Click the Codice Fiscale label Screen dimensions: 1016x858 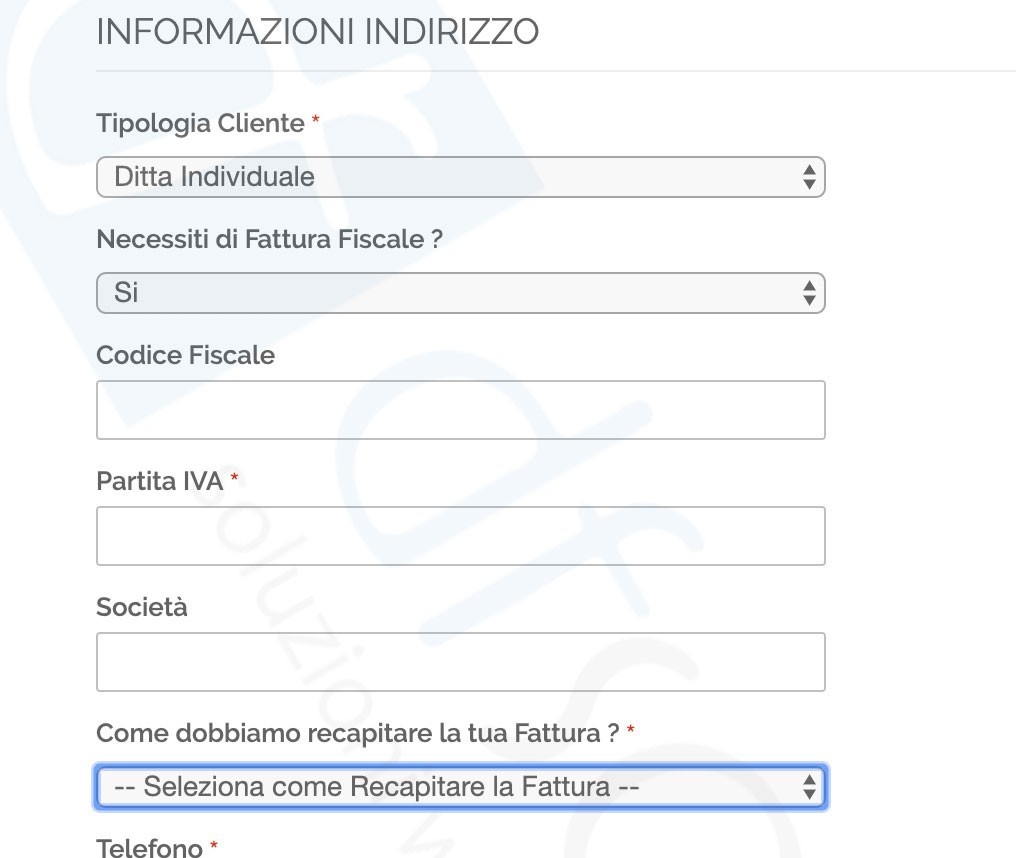185,355
